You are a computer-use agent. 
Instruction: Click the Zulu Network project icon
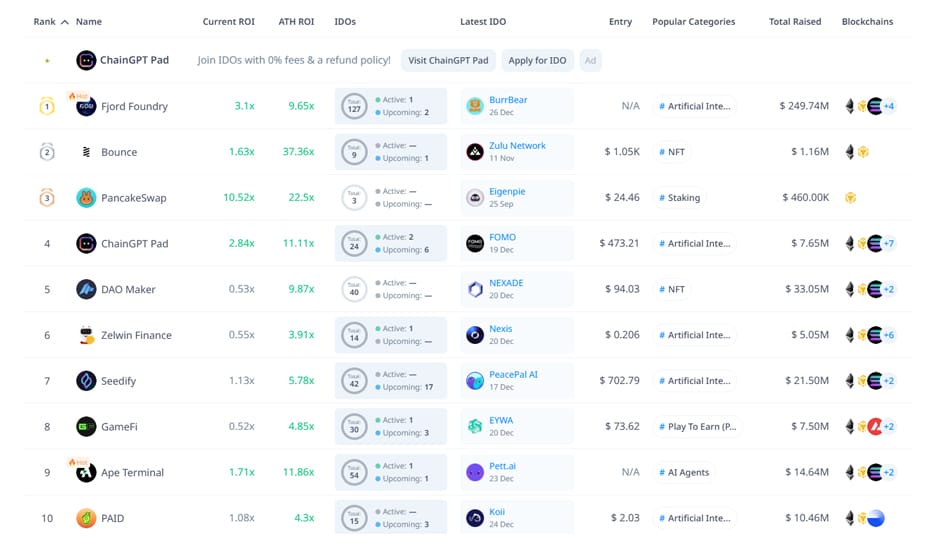475,152
